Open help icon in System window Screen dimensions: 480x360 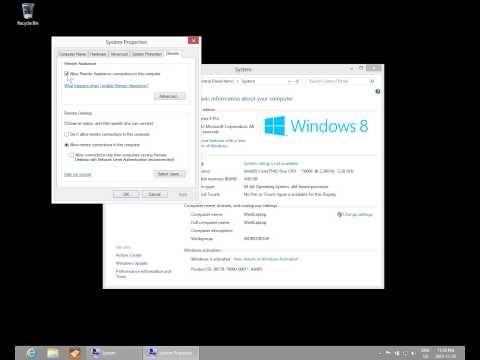pyautogui.click(x=378, y=91)
